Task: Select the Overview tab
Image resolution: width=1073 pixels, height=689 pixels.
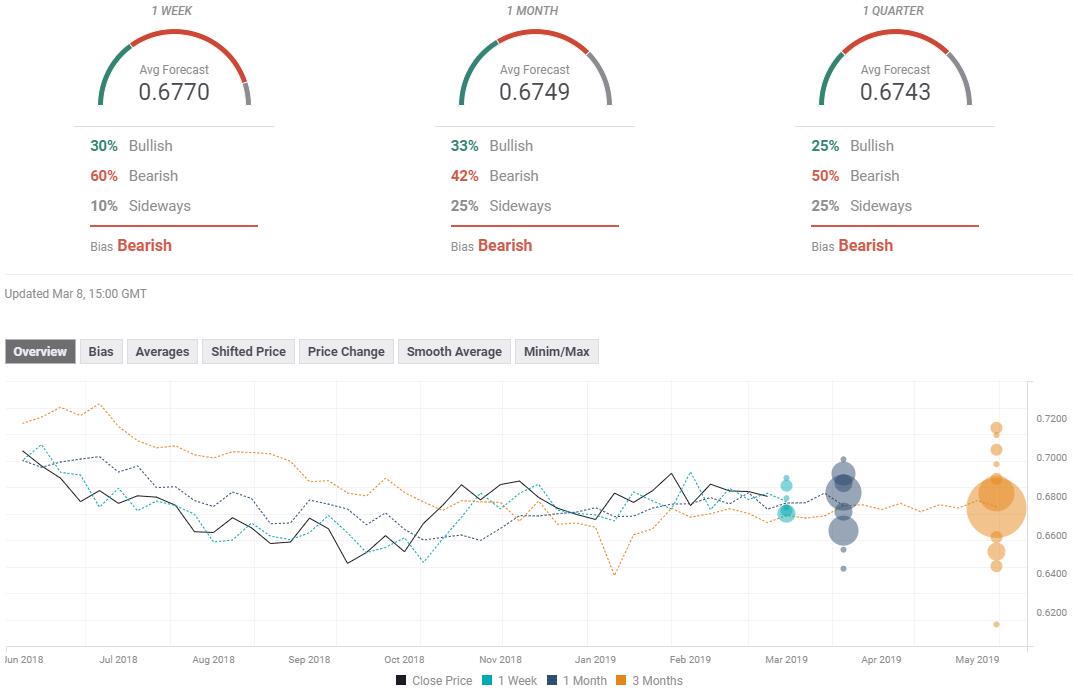Action: pos(40,352)
